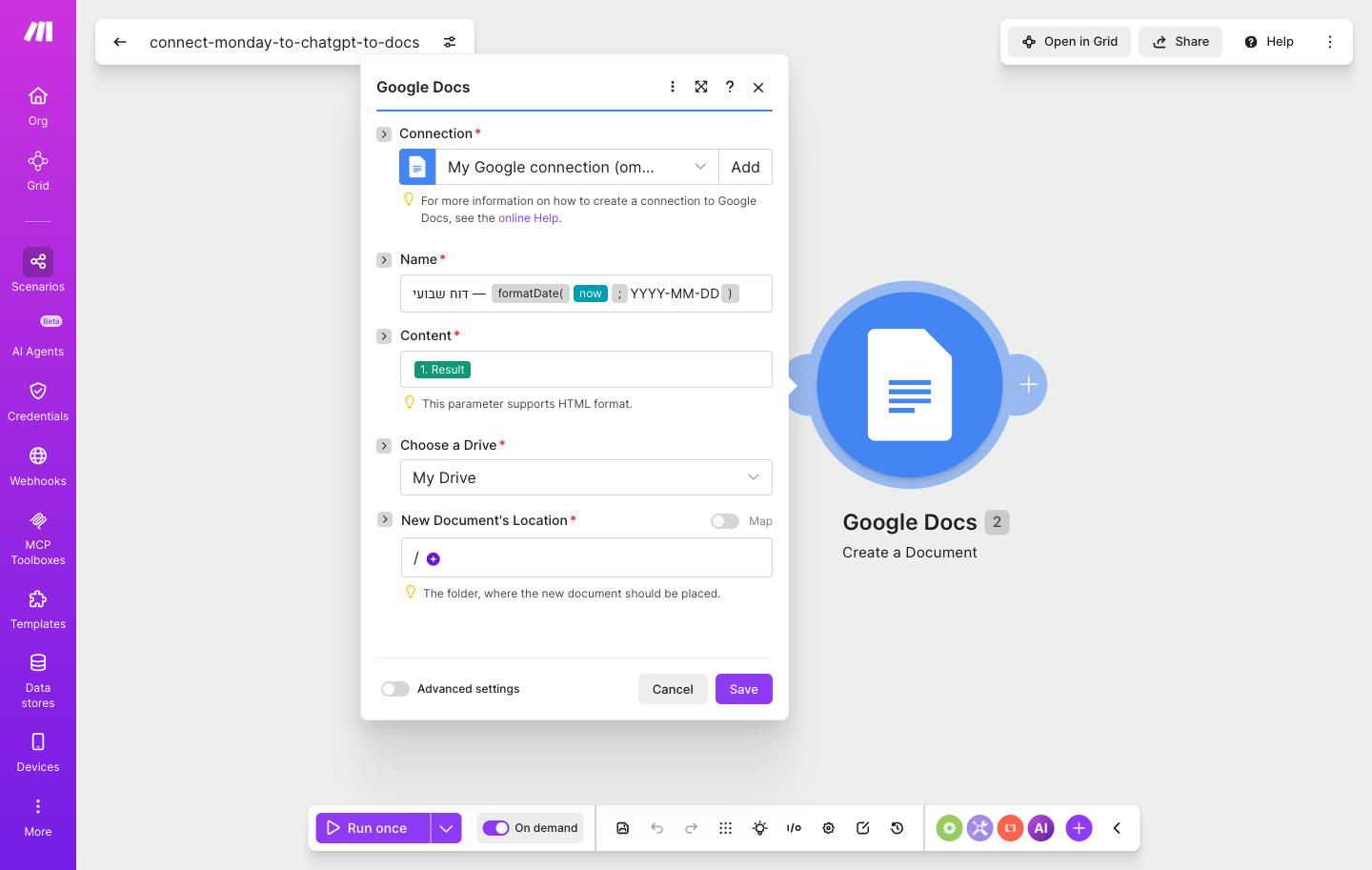Toggle Map for New Document's Location
The height and width of the screenshot is (870, 1372).
click(x=725, y=521)
